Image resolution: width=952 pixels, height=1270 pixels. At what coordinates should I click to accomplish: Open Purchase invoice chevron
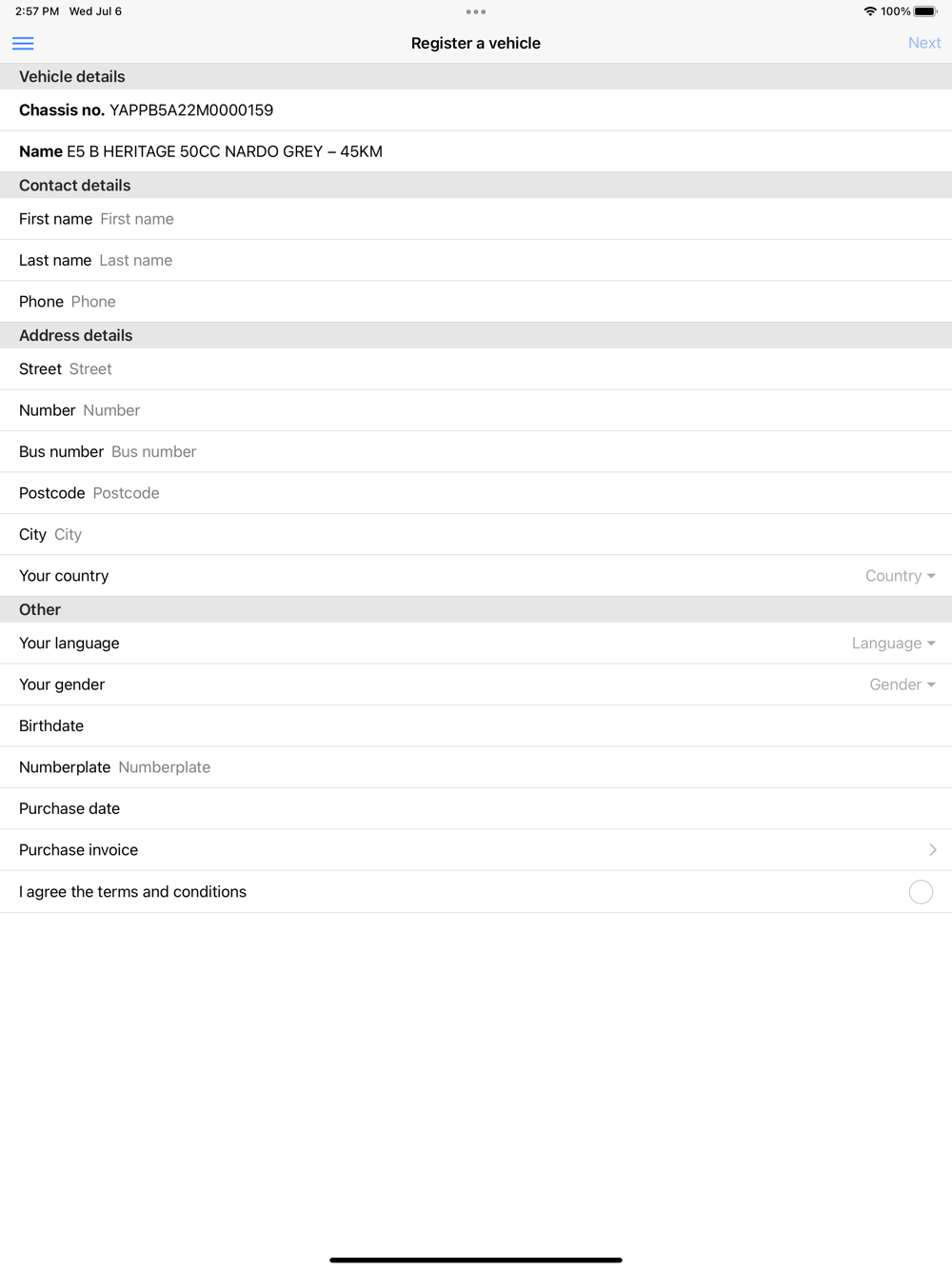[932, 850]
